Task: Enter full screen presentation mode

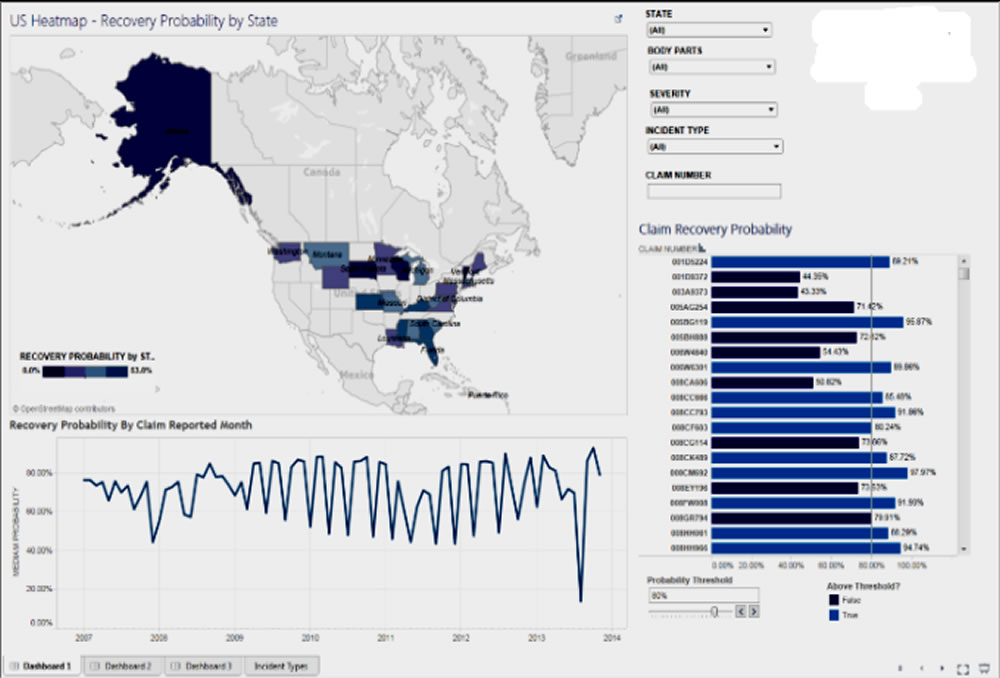Action: pos(963,669)
